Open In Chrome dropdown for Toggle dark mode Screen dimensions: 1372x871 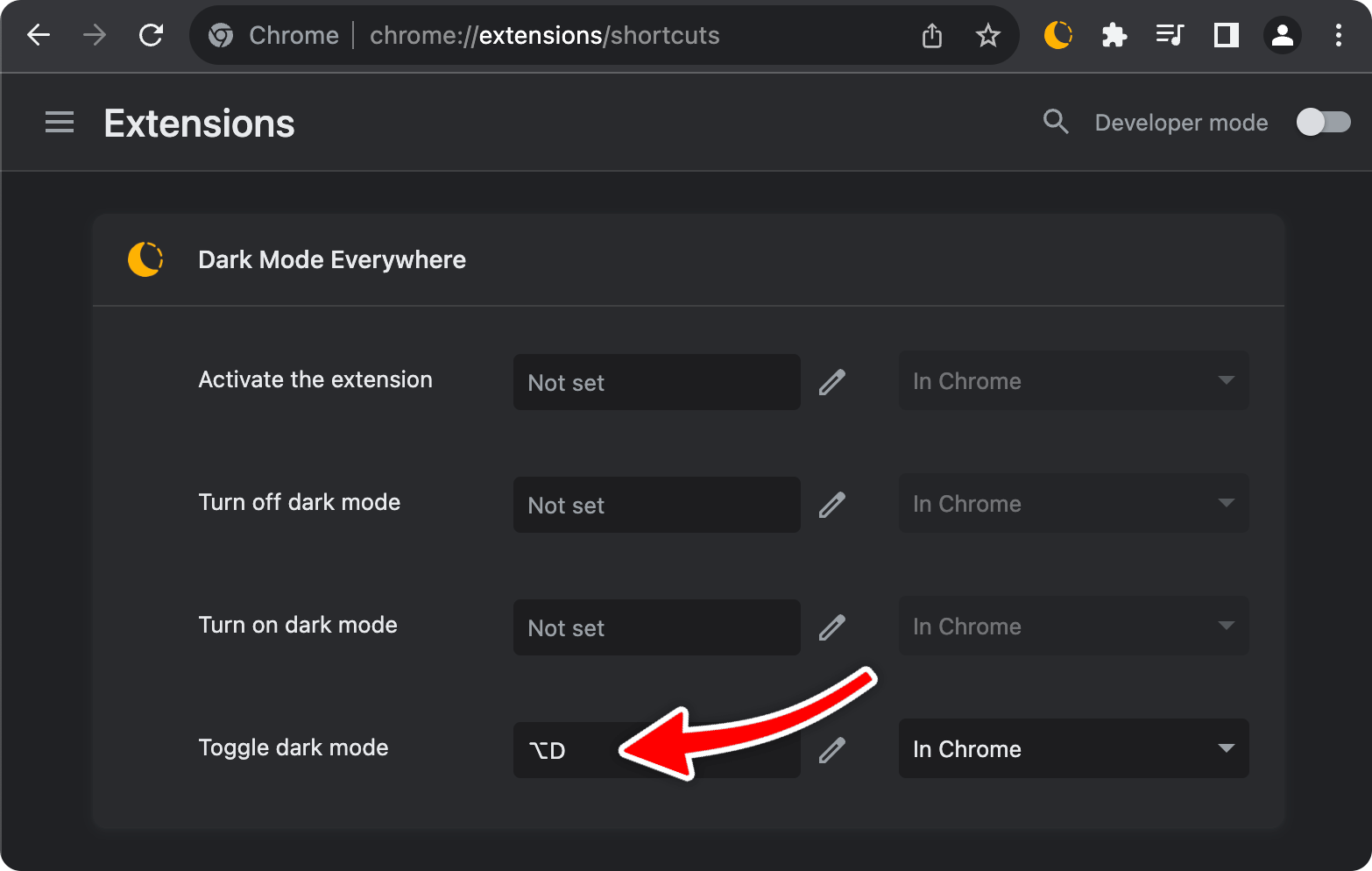pyautogui.click(x=1074, y=748)
